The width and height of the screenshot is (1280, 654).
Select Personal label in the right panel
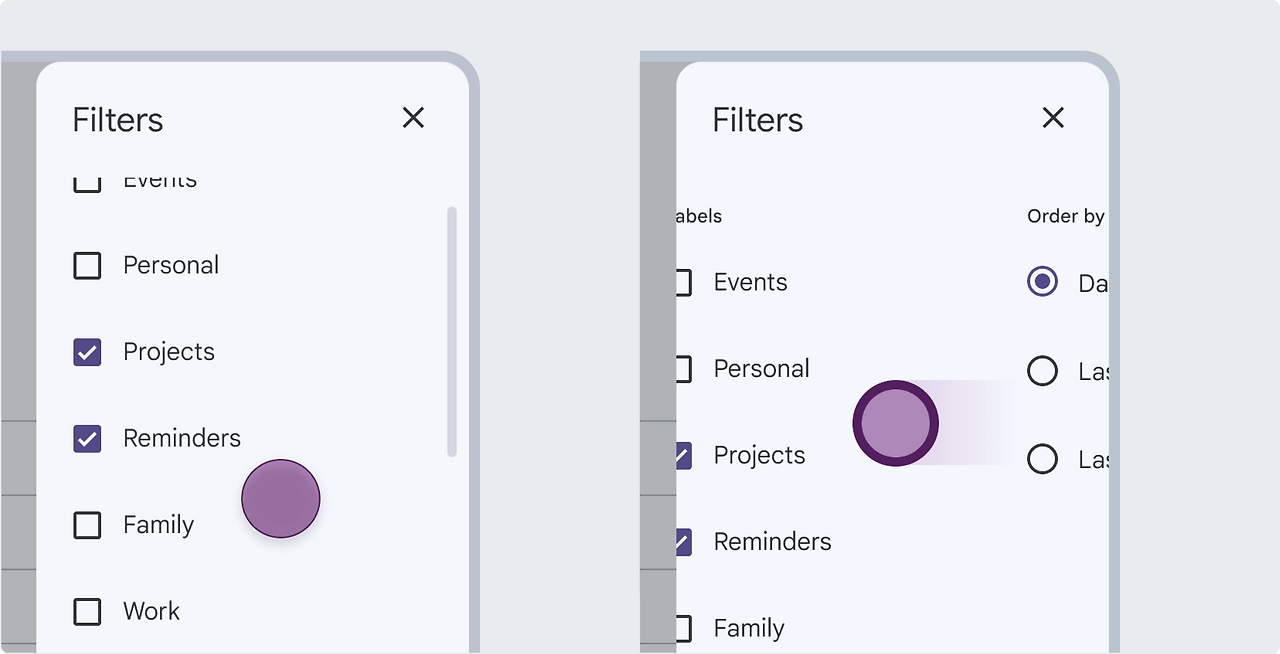(684, 369)
